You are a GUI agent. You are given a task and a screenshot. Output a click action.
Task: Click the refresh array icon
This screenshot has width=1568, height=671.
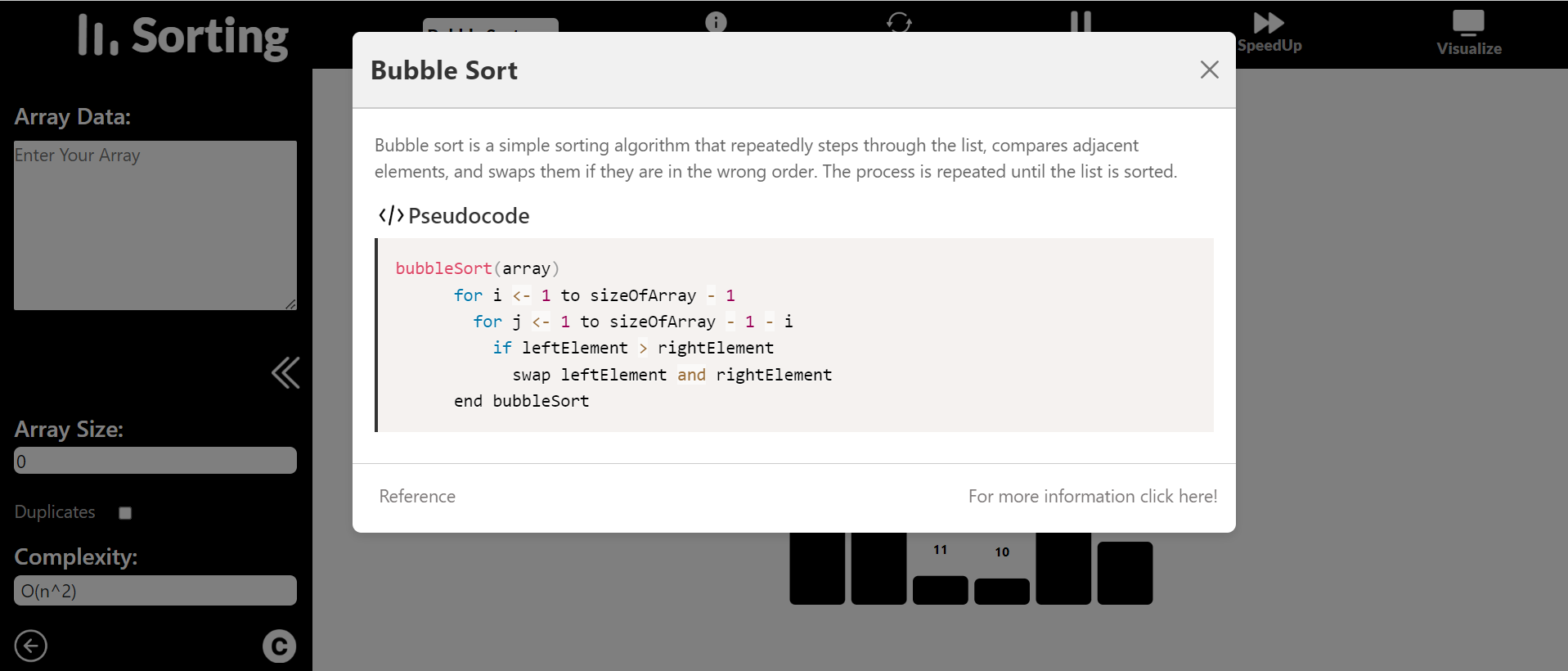tap(899, 21)
